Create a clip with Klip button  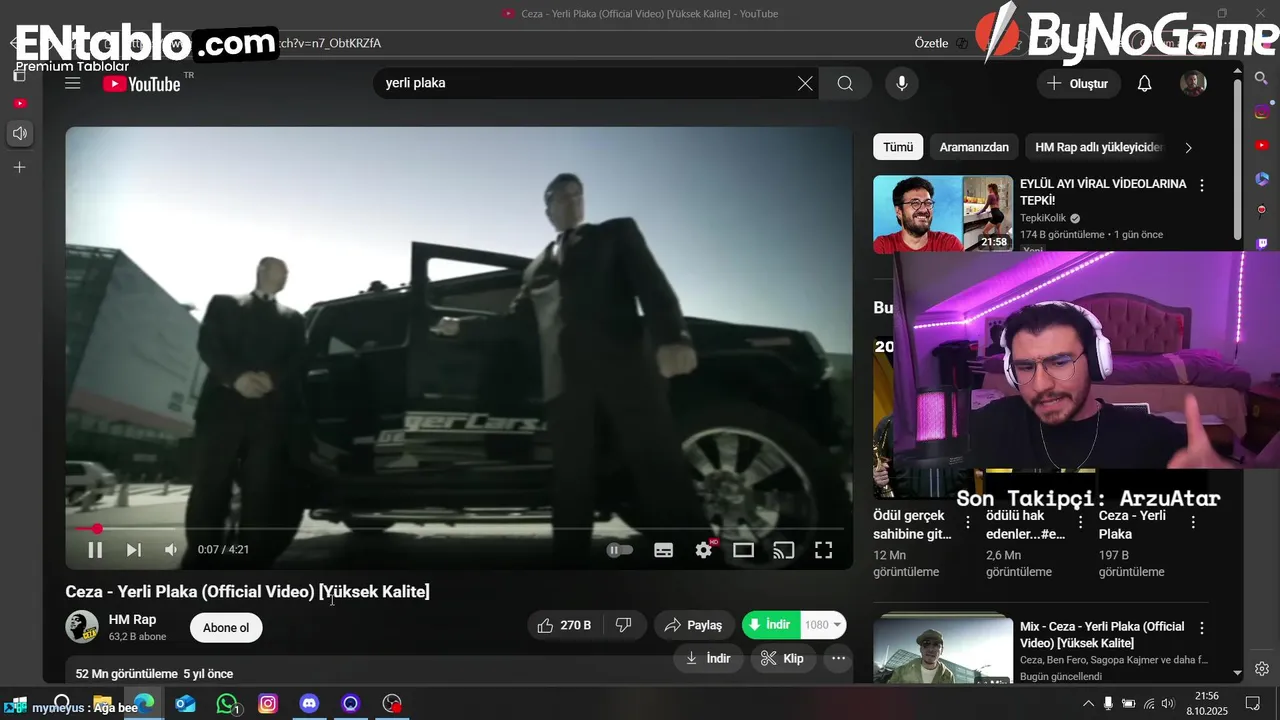pos(782,658)
